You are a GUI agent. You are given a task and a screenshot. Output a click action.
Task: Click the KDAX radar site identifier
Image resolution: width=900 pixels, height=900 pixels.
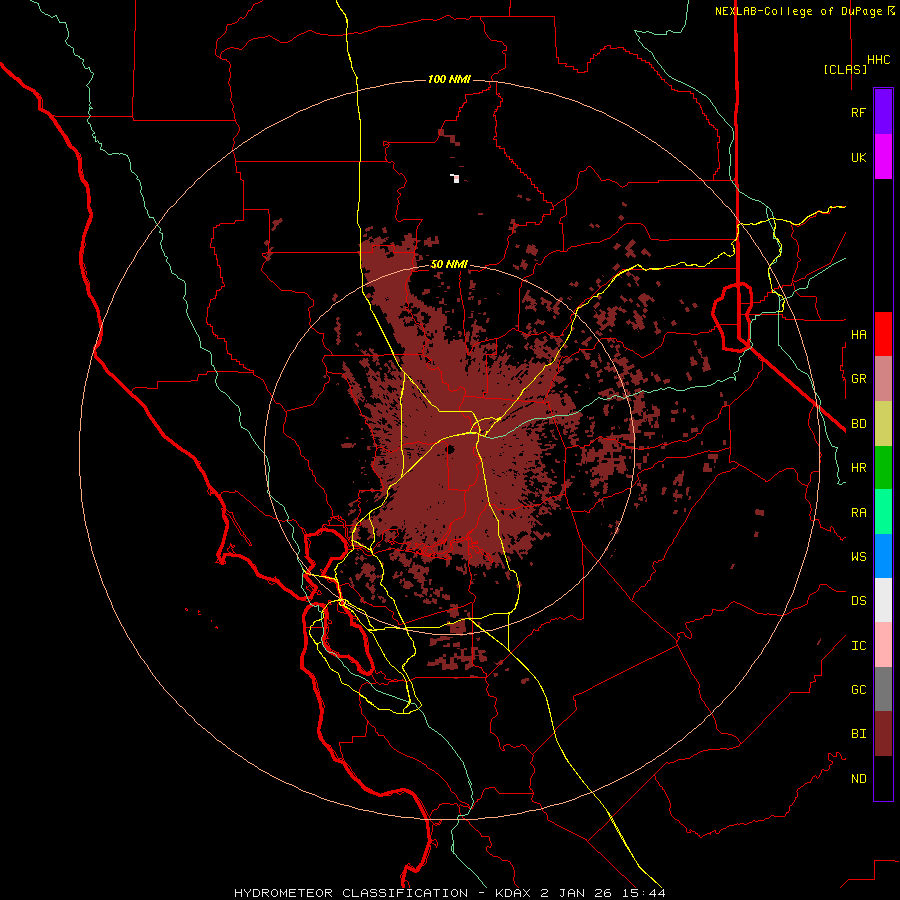click(x=515, y=893)
